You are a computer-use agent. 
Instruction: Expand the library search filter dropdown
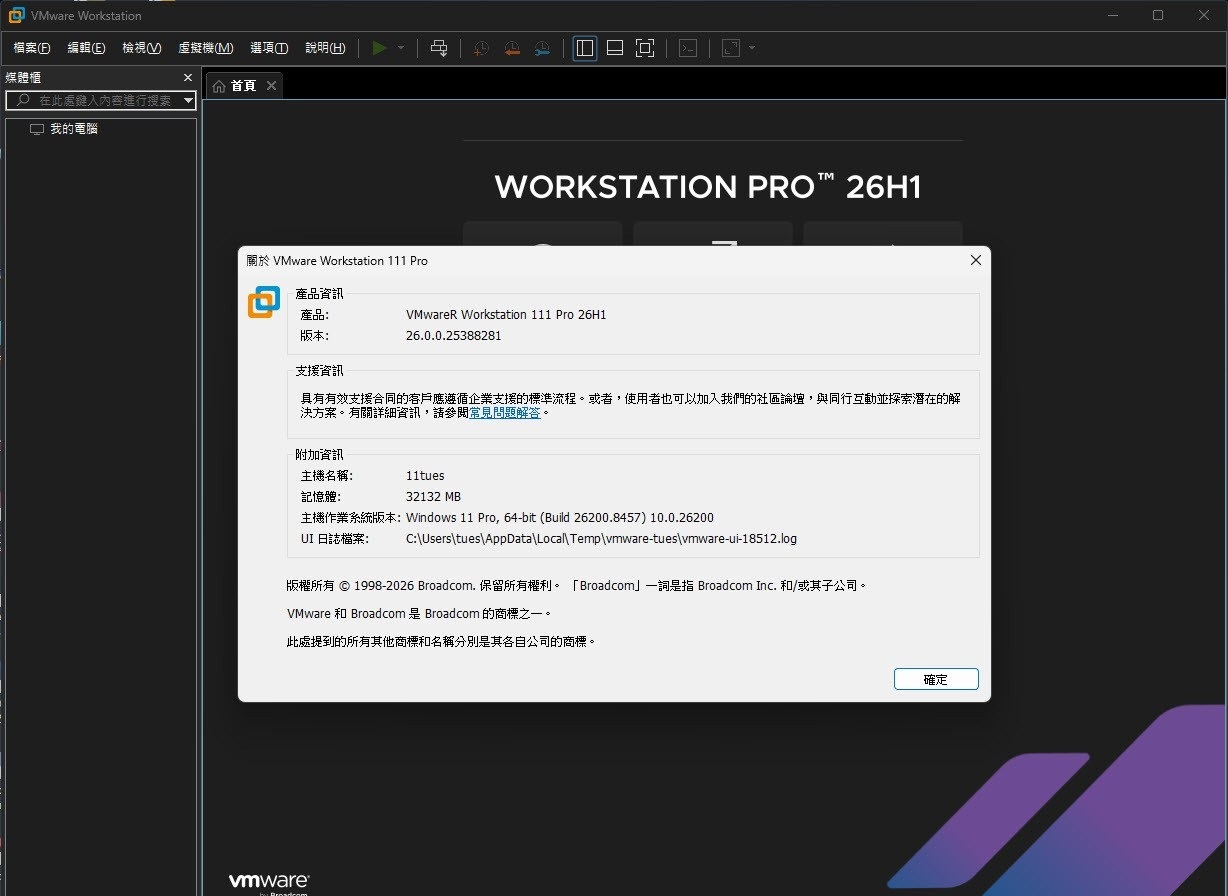click(188, 101)
